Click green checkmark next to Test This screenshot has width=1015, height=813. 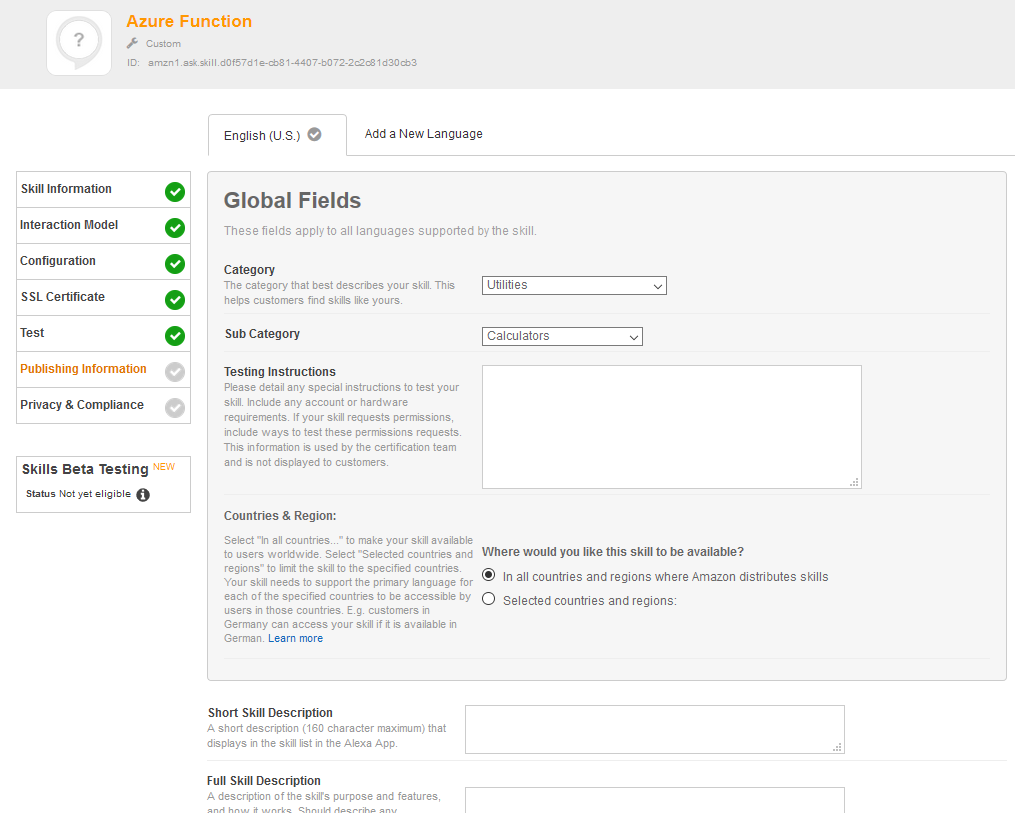click(175, 335)
